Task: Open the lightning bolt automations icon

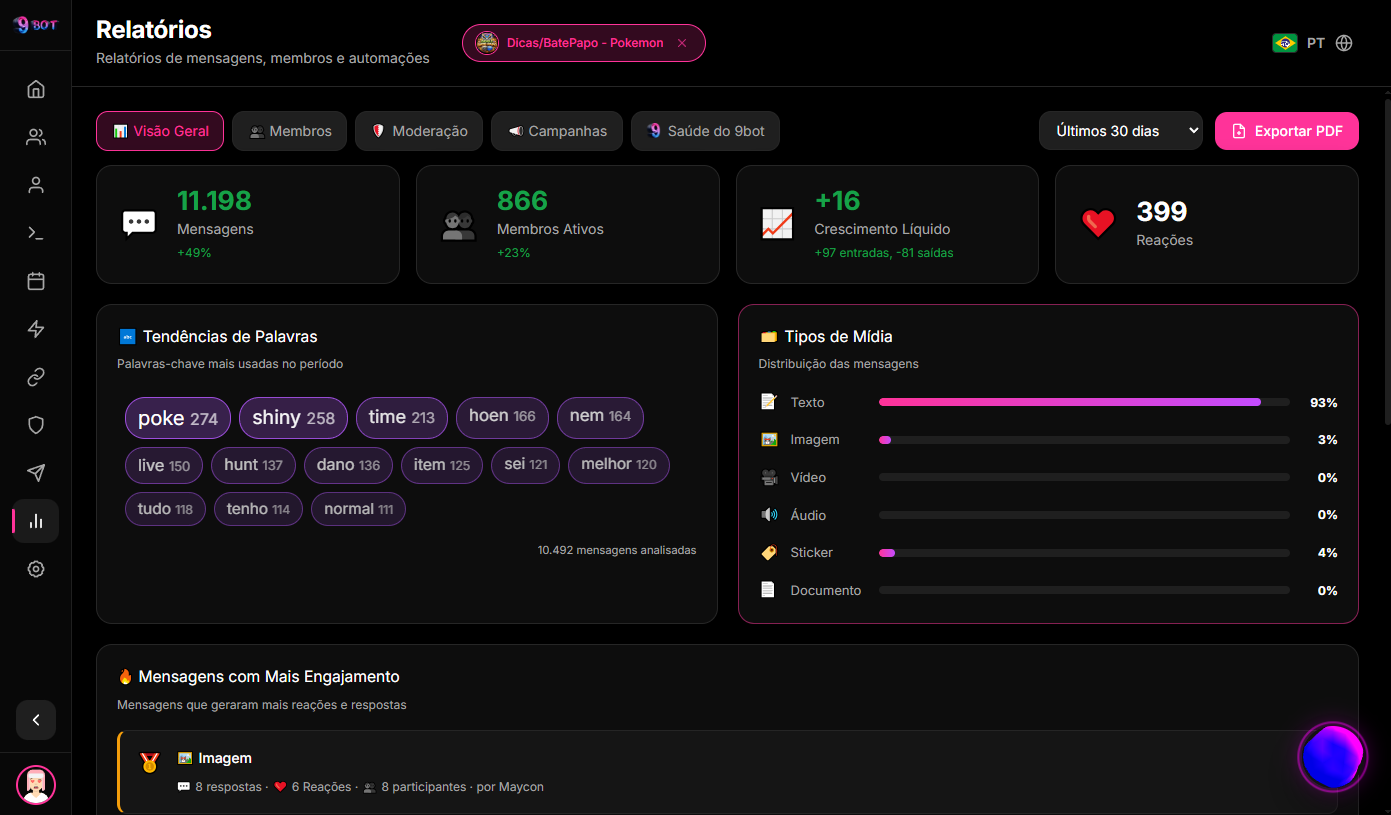Action: click(36, 329)
